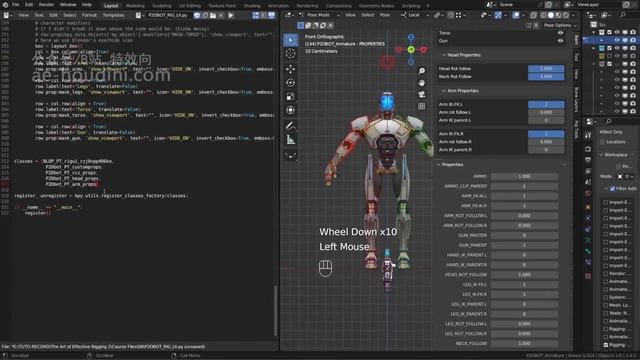Image resolution: width=640 pixels, height=360 pixels.
Task: Activate the Scale tool in viewport toolbar
Action: [x=291, y=97]
